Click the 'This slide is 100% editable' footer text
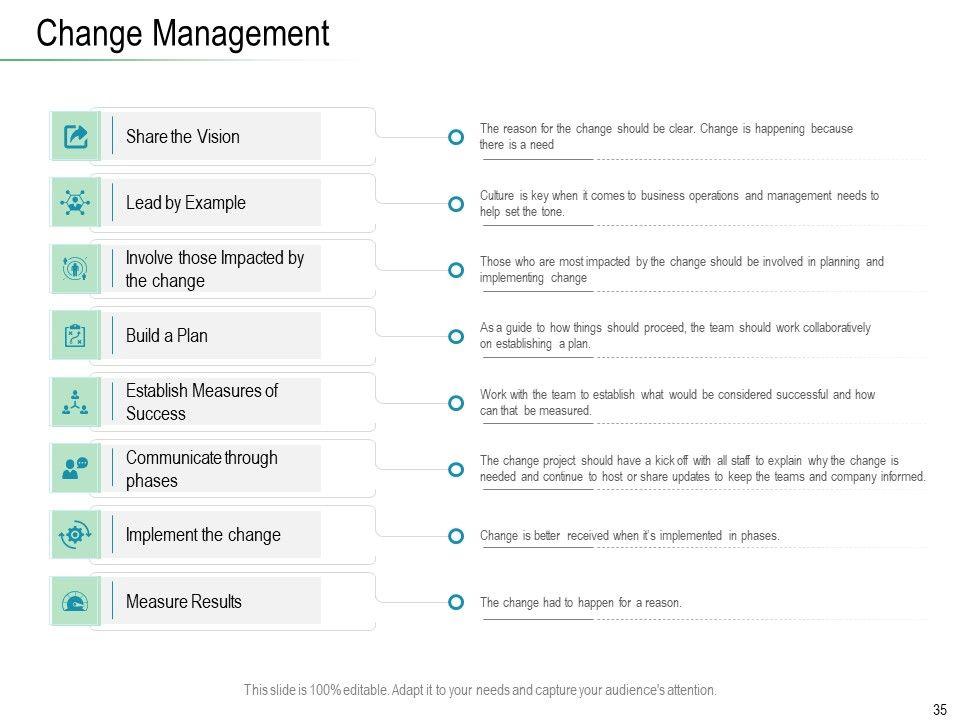 click(480, 690)
